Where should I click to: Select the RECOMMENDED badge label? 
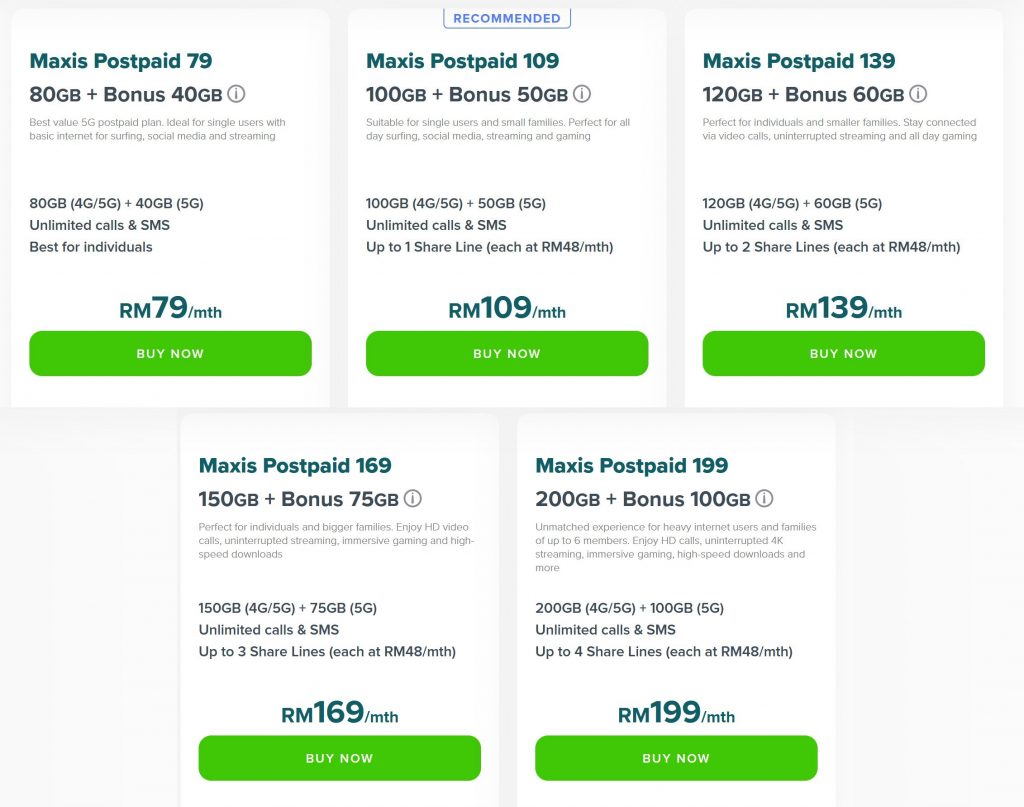click(x=507, y=17)
